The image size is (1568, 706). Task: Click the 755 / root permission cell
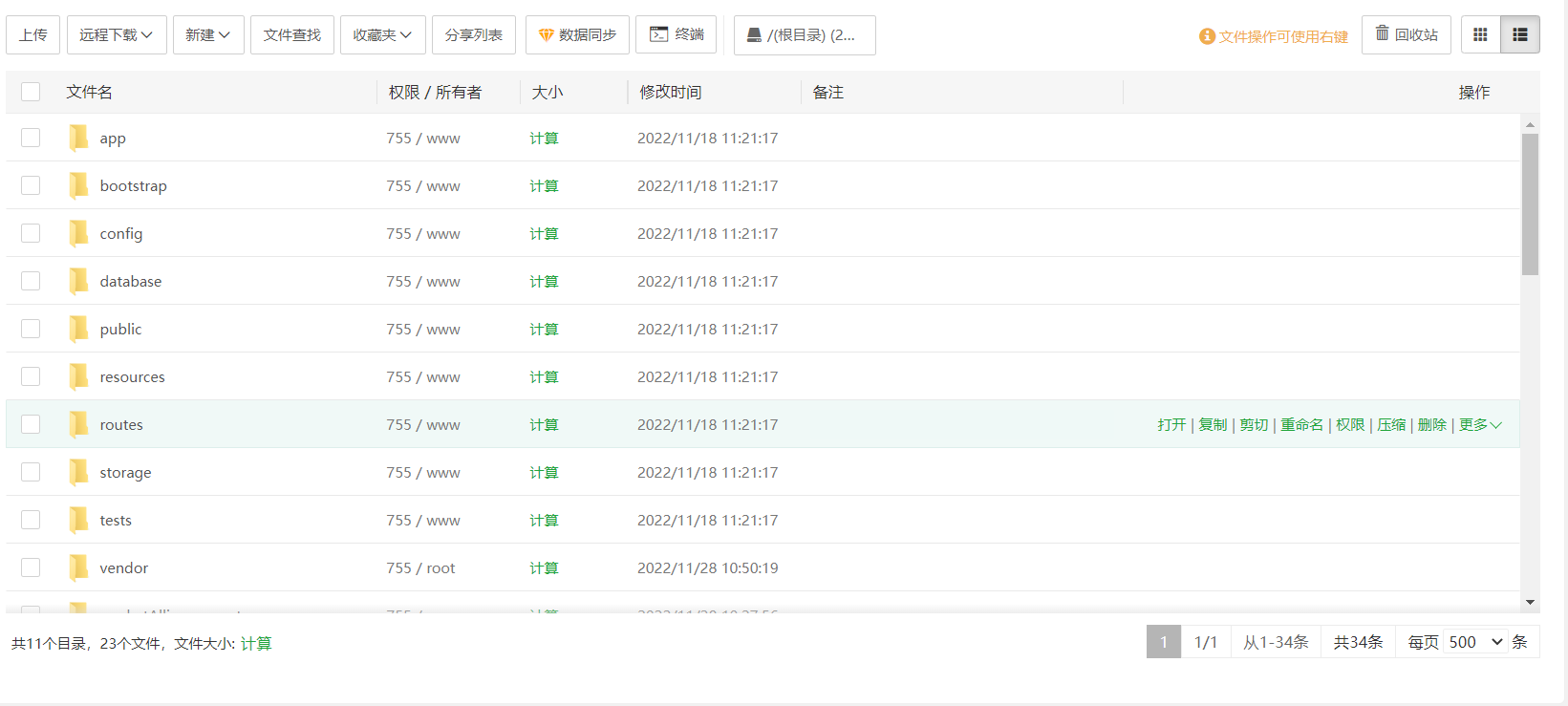pyautogui.click(x=420, y=567)
